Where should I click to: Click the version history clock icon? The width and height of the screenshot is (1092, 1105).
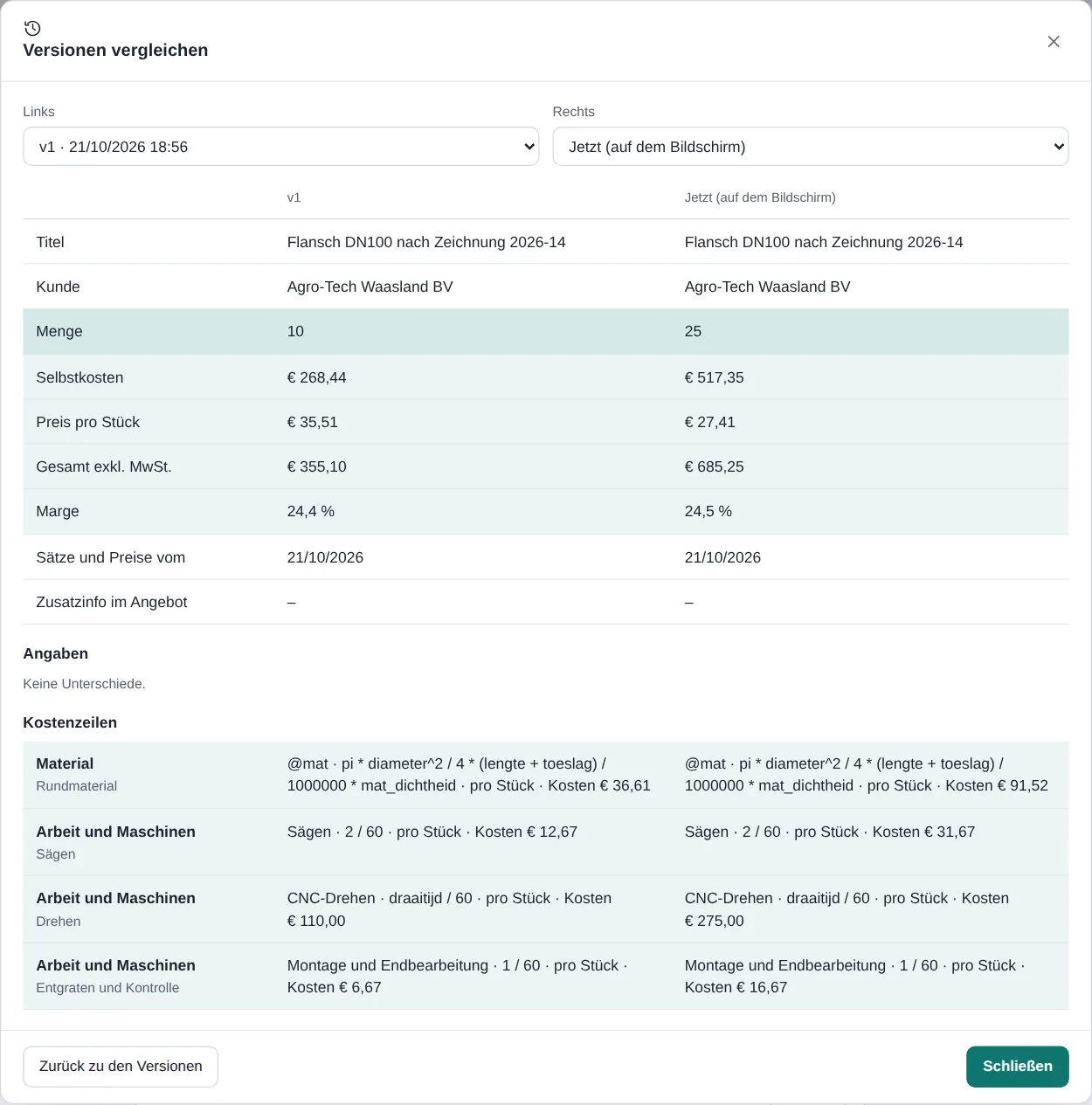(32, 28)
